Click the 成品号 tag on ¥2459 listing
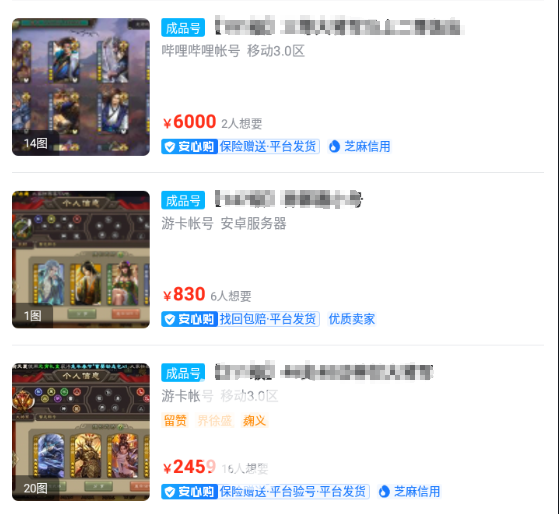The image size is (559, 514). point(183,373)
